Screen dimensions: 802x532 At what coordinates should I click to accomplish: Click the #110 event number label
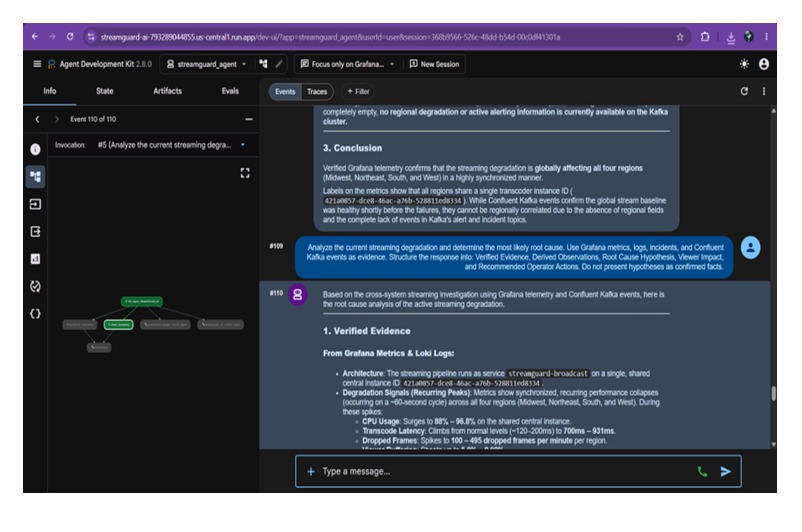[x=276, y=293]
